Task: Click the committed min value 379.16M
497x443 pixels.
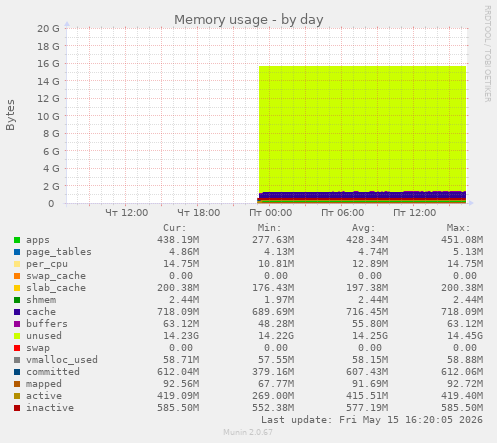Action: (x=273, y=372)
